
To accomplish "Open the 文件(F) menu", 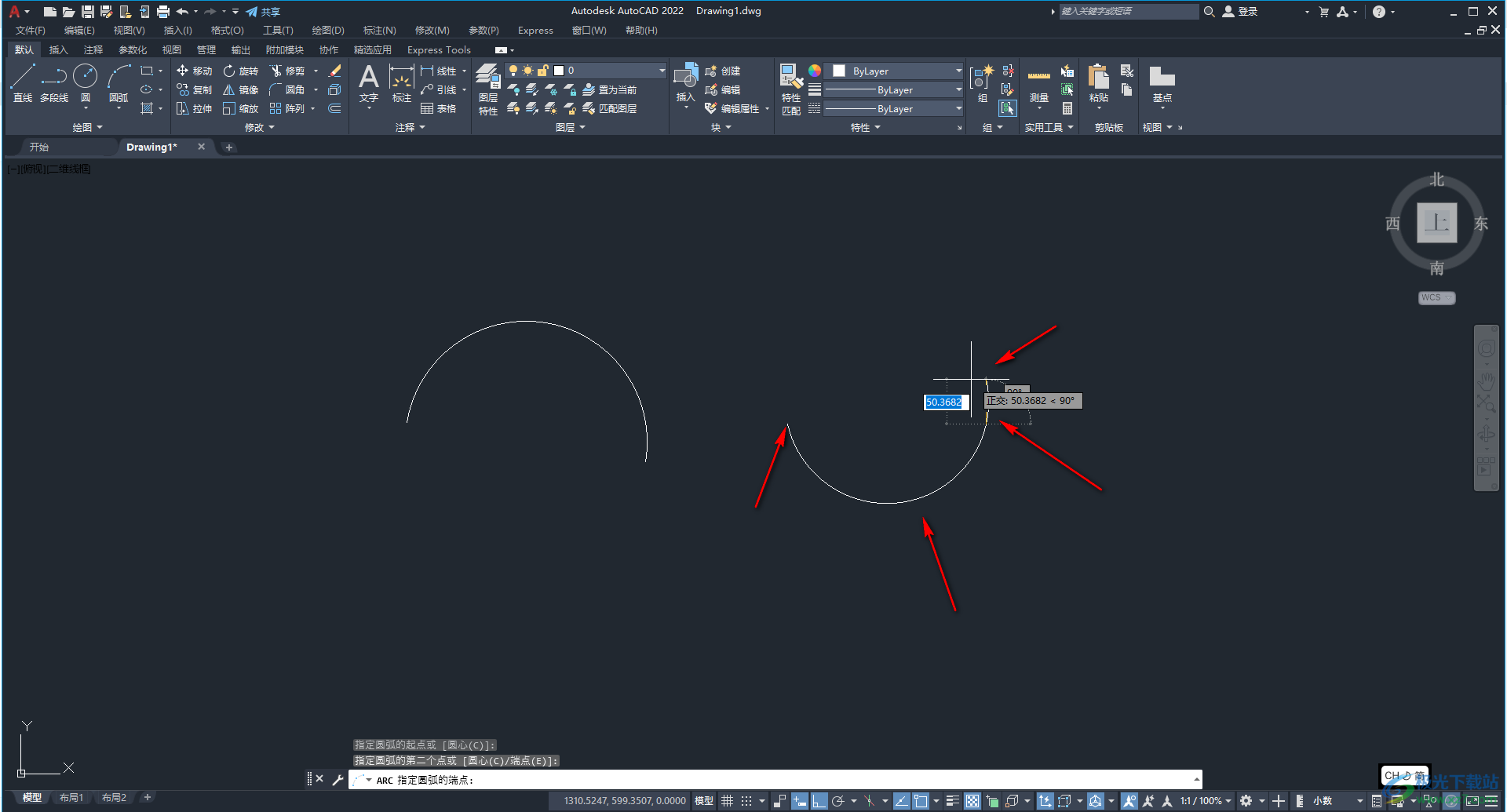I will point(31,31).
